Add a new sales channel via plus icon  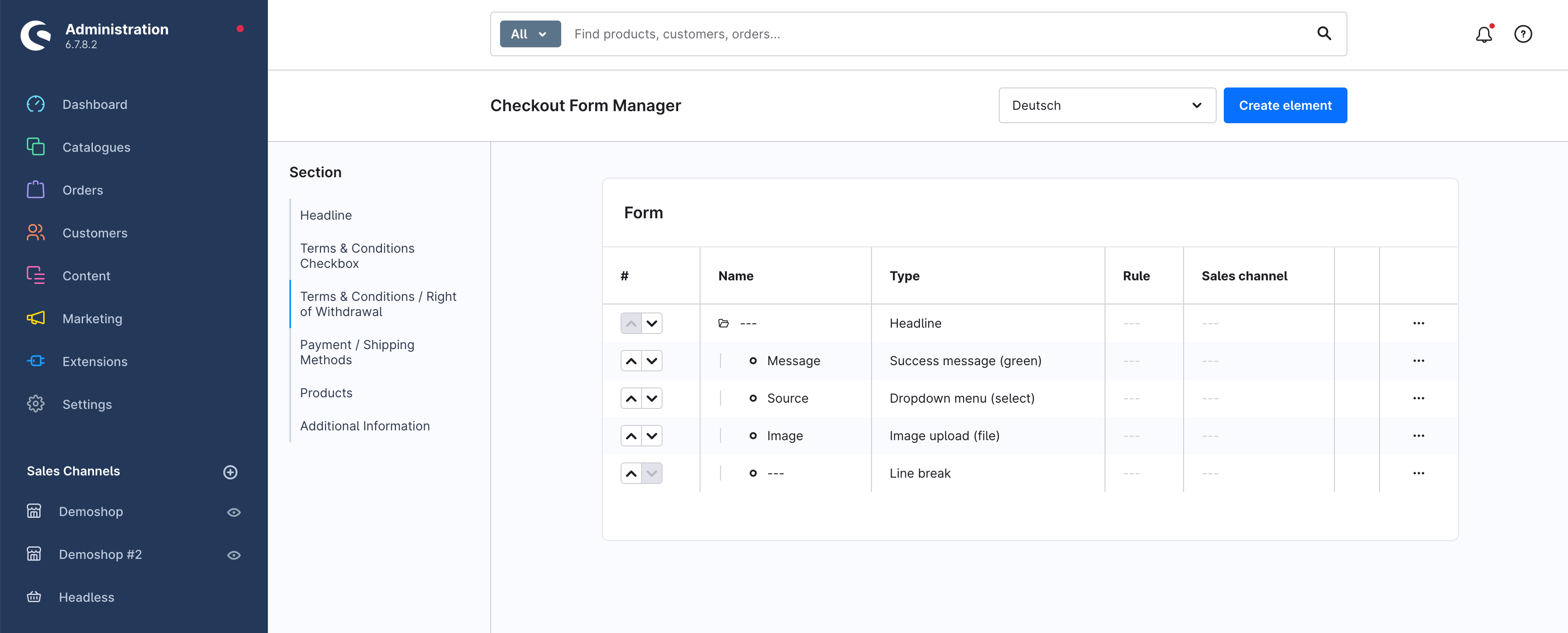(230, 472)
